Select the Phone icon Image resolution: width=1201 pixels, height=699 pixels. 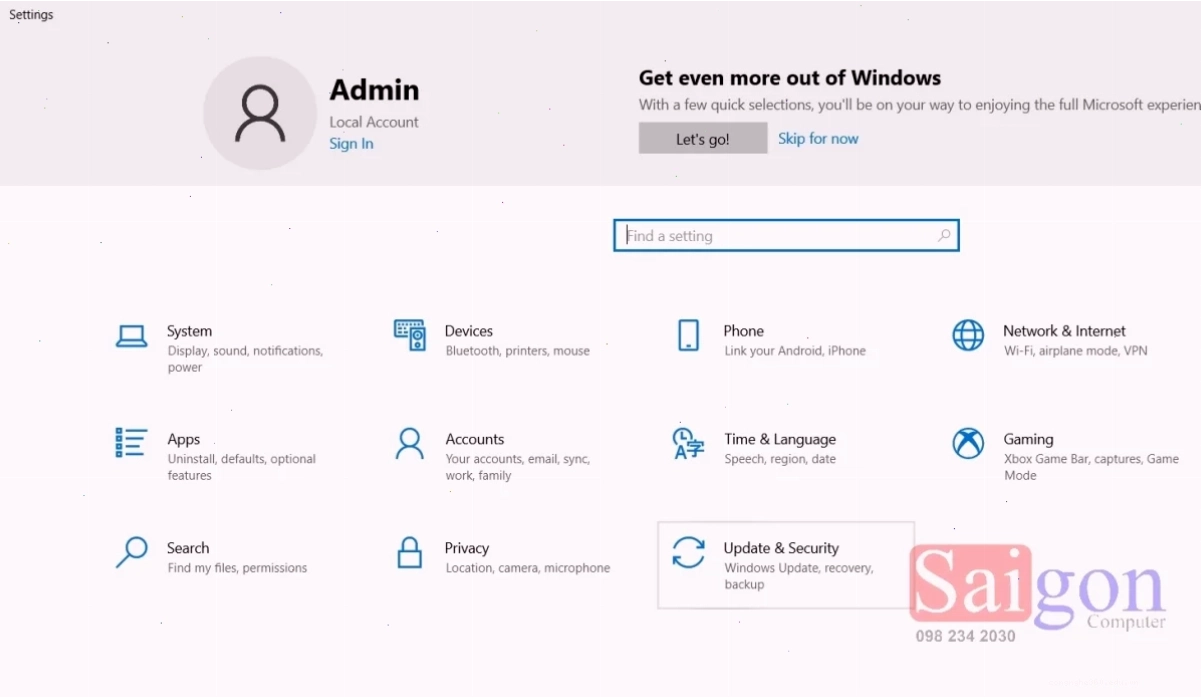(x=688, y=336)
